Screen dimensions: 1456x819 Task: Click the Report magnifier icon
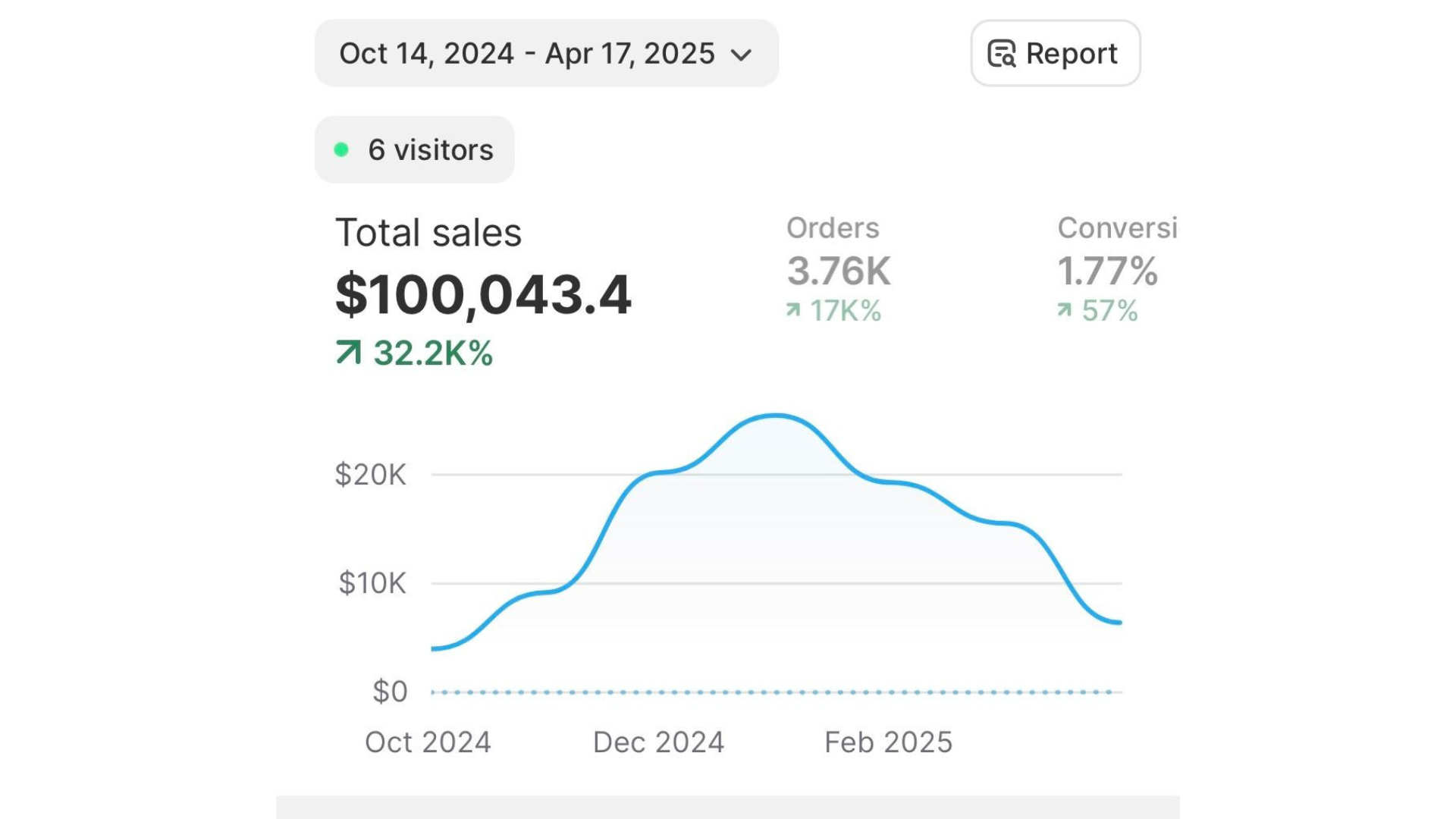point(1001,54)
